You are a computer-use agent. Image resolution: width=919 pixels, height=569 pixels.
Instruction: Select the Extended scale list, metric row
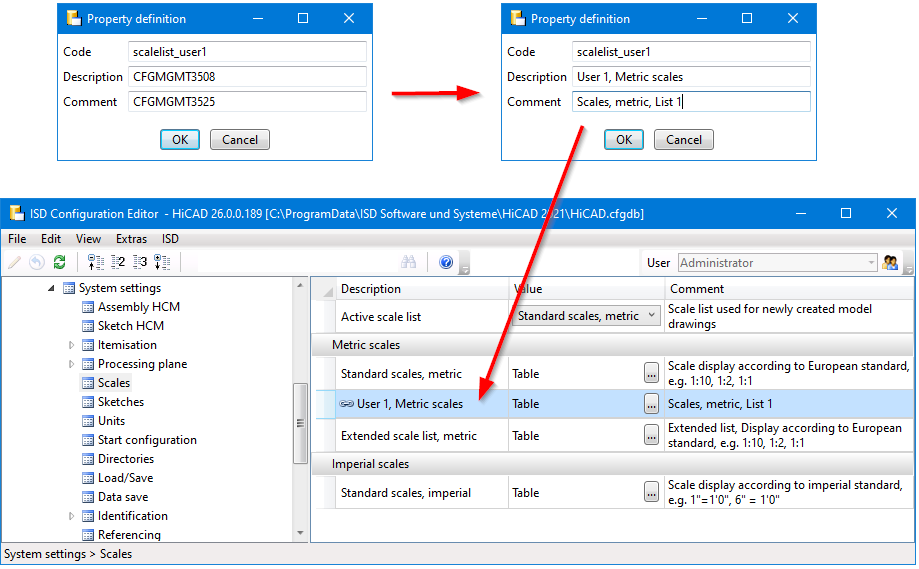coord(615,435)
